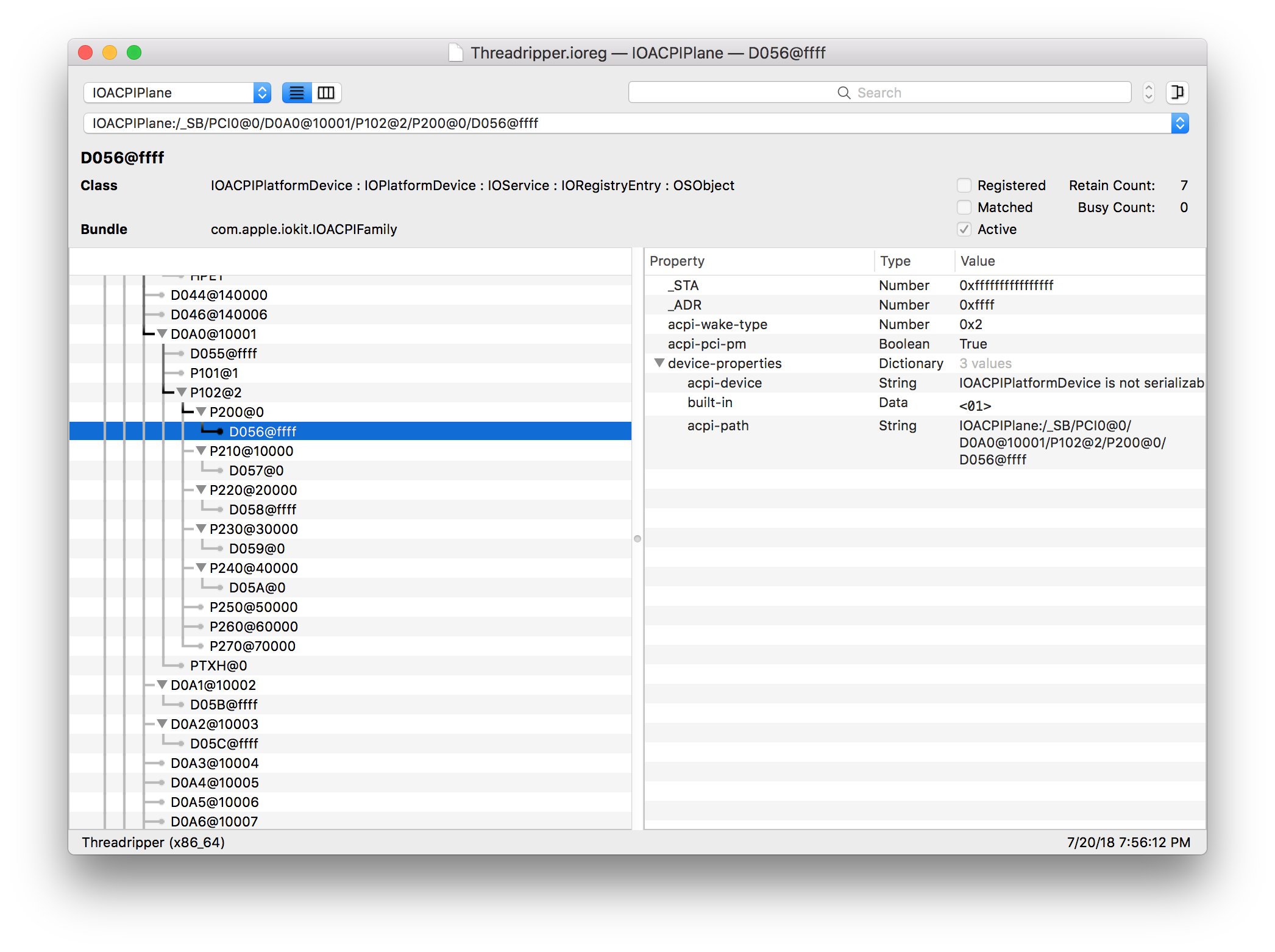
Task: Open the IOACPIPlane plane selector dropdown
Action: point(177,93)
